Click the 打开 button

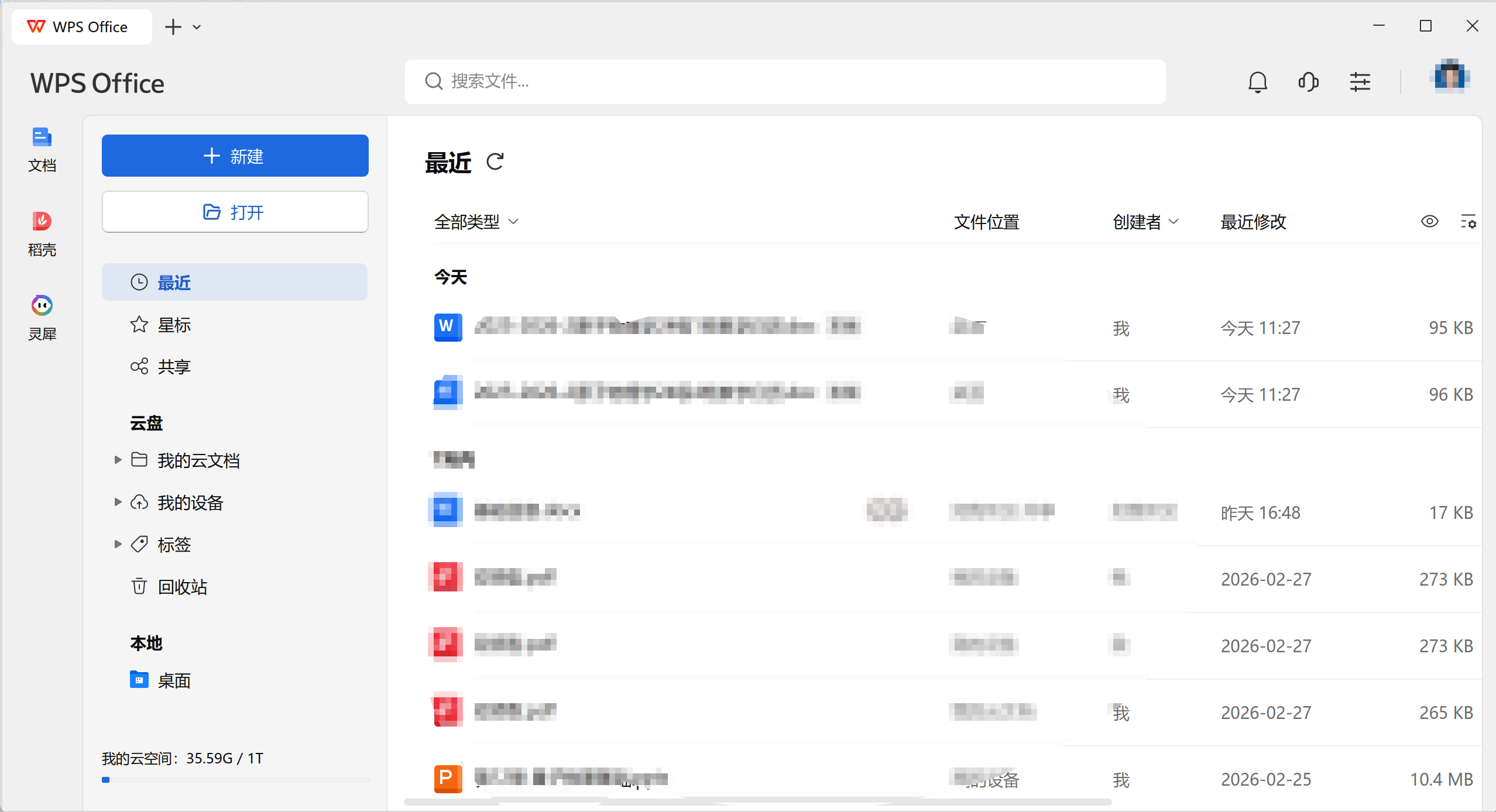point(235,212)
